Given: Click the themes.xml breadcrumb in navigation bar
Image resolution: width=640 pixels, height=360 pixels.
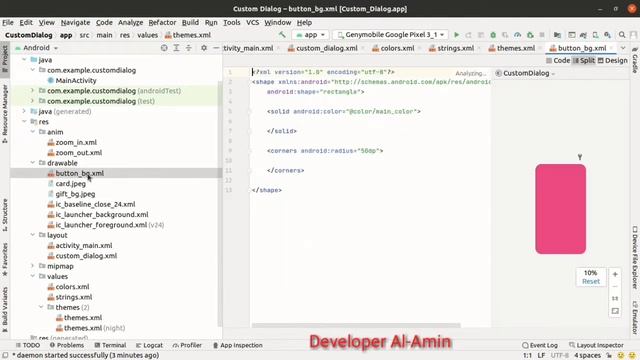Looking at the screenshot, I should [188, 35].
